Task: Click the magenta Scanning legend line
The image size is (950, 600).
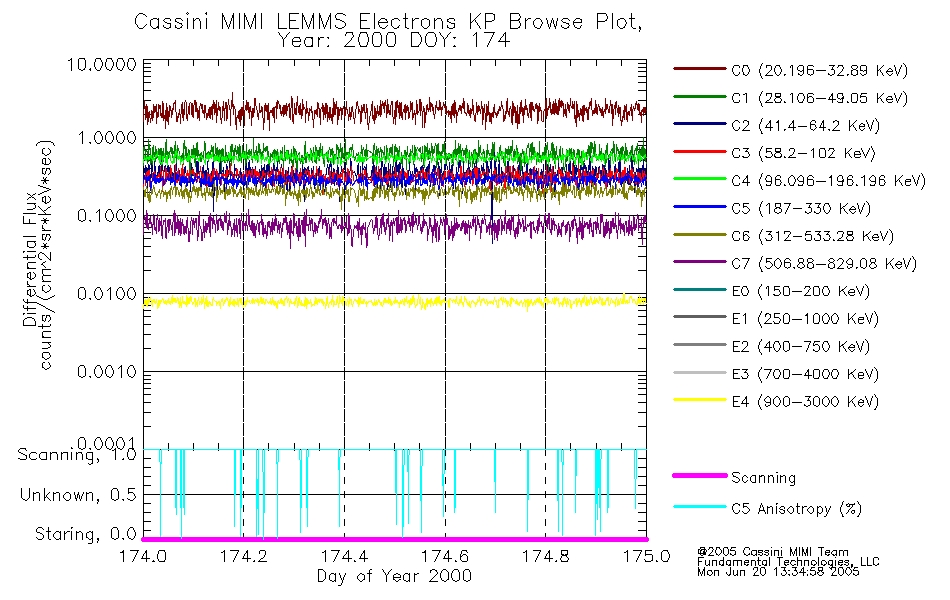Action: (699, 476)
